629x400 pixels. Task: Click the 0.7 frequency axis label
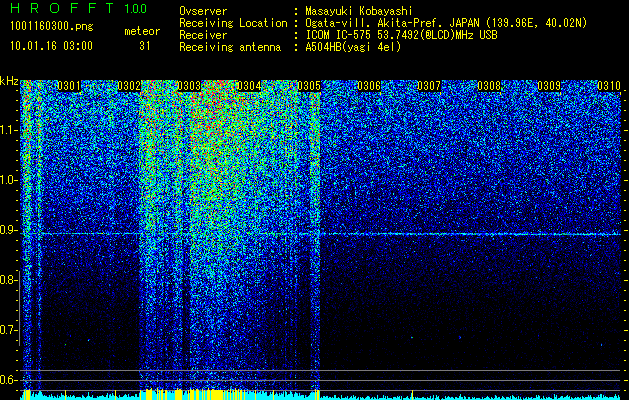click(x=8, y=330)
